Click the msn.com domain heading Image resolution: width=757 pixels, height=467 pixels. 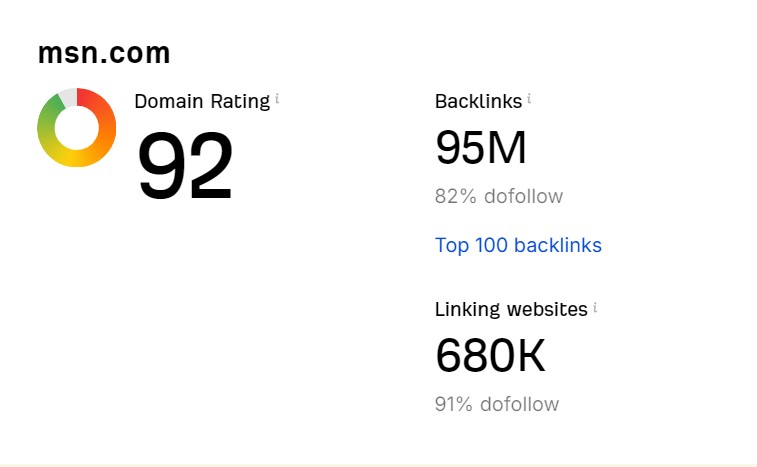click(104, 53)
